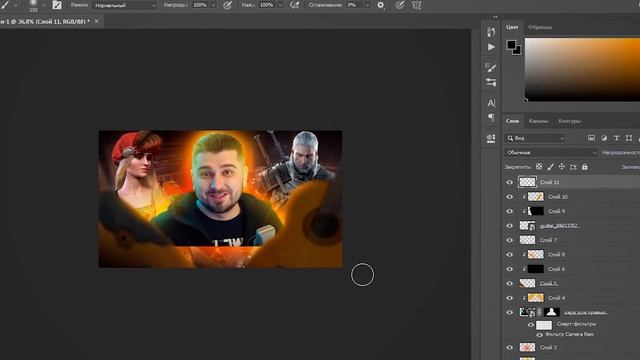
Task: Filter layers by pixel layers icon
Action: (591, 138)
